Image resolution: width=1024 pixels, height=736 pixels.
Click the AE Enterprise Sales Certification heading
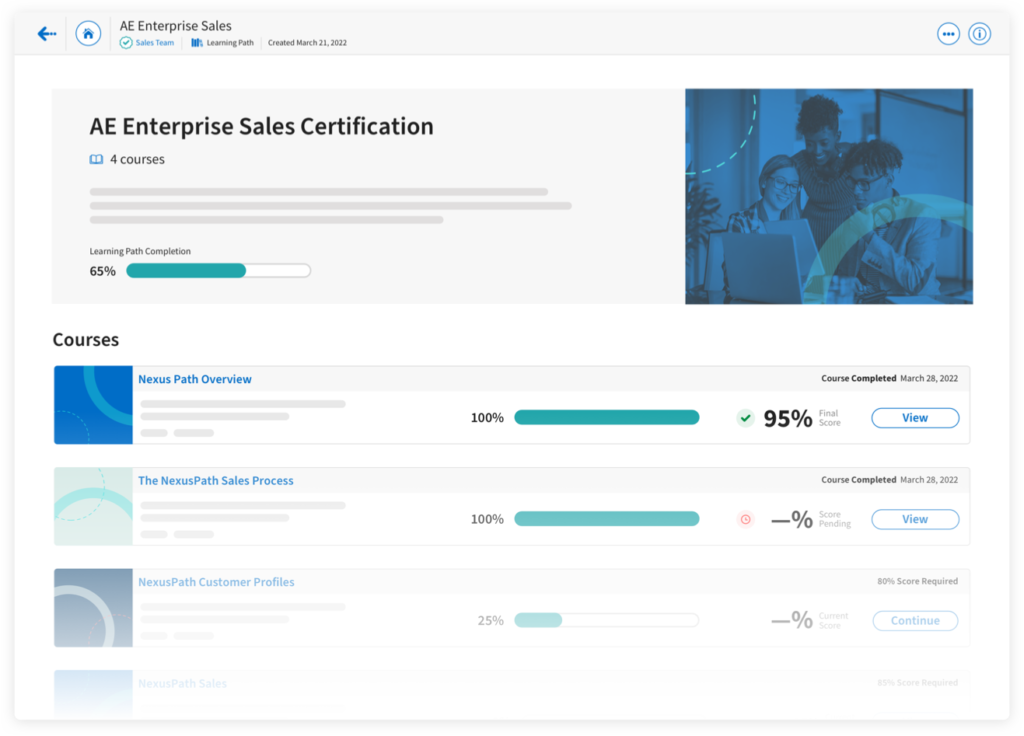coord(261,127)
